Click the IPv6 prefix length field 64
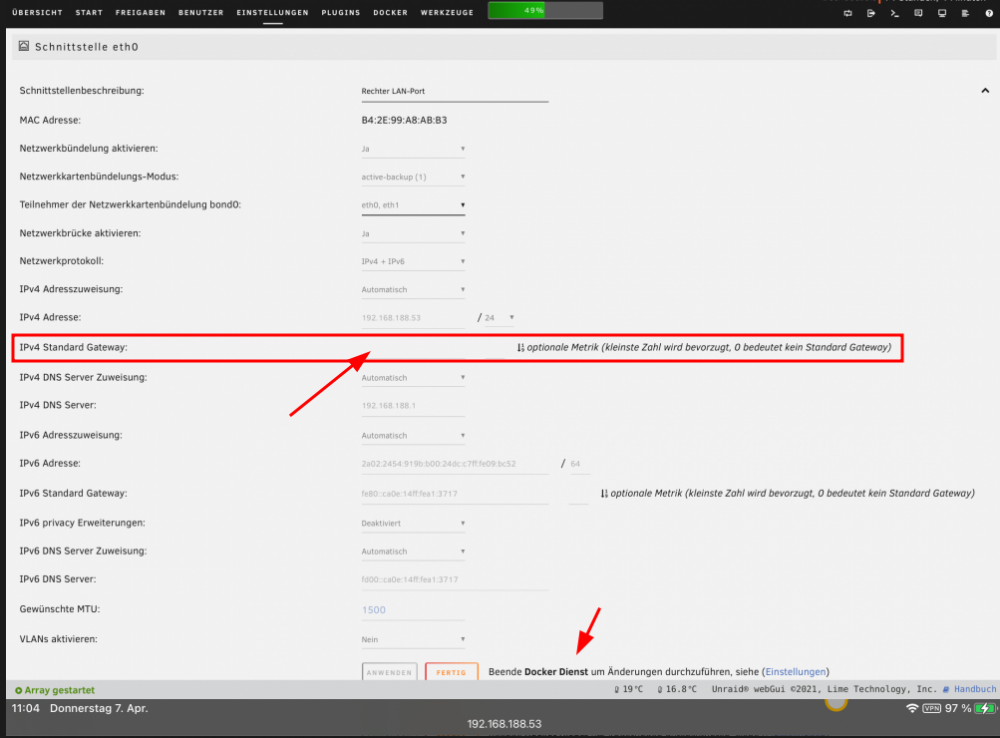1000x738 pixels. (x=579, y=464)
